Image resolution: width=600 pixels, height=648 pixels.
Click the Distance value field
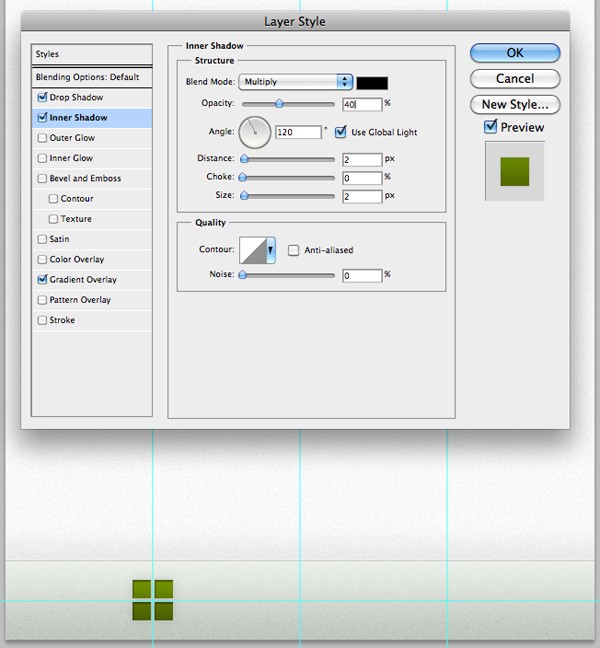pos(362,160)
